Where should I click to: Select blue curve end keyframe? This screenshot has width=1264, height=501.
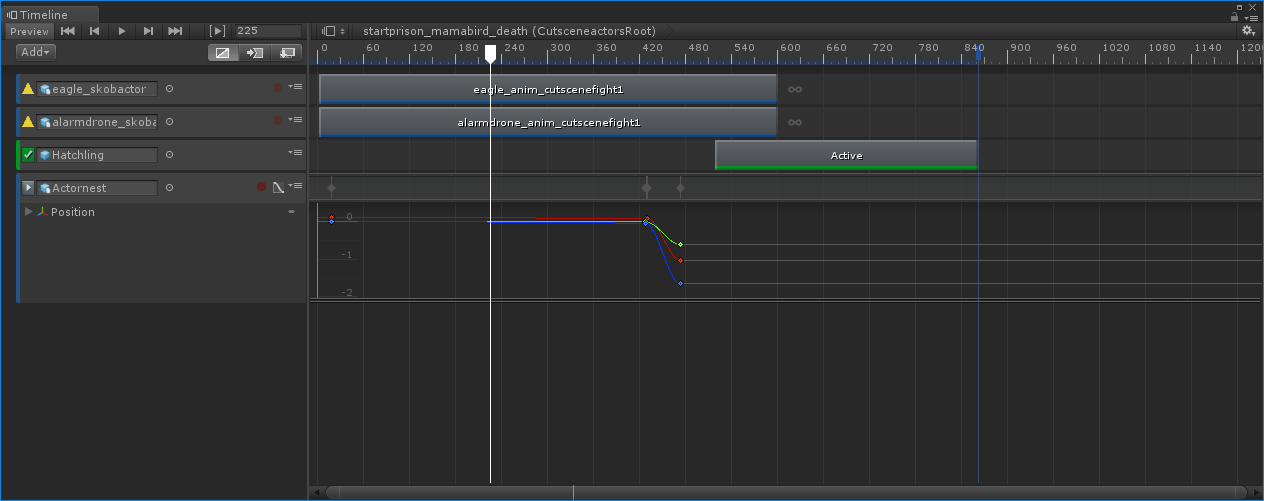point(681,284)
